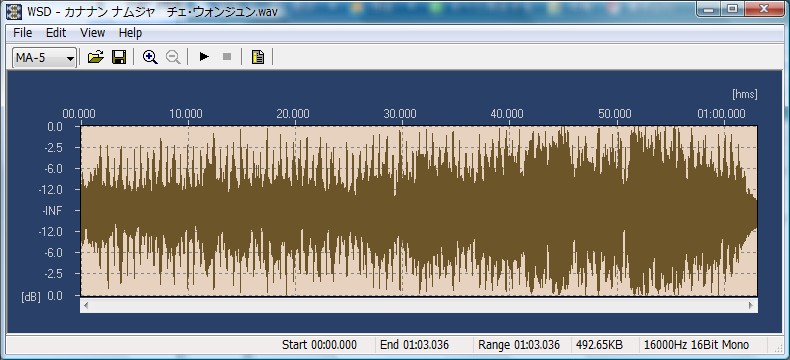Click the horizontal scrollbar track below waveform
Viewport: 790px width, 360px height.
[x=419, y=305]
